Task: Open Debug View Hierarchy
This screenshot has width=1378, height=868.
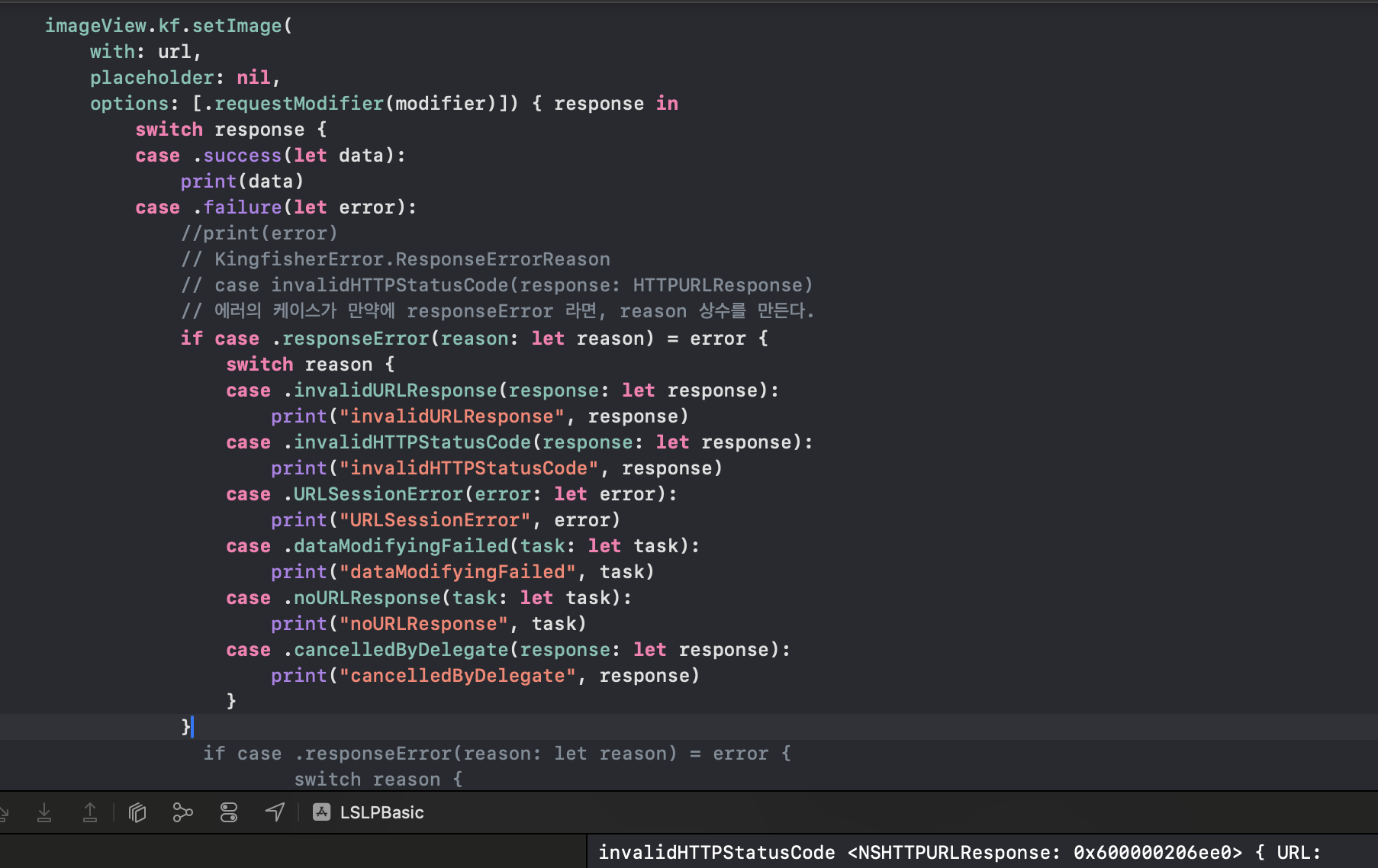Action: click(137, 812)
